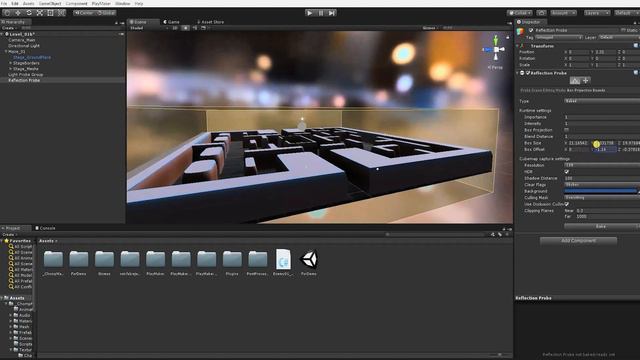Open Hierarchy Create dropdown
The height and width of the screenshot is (360, 640).
[9, 28]
